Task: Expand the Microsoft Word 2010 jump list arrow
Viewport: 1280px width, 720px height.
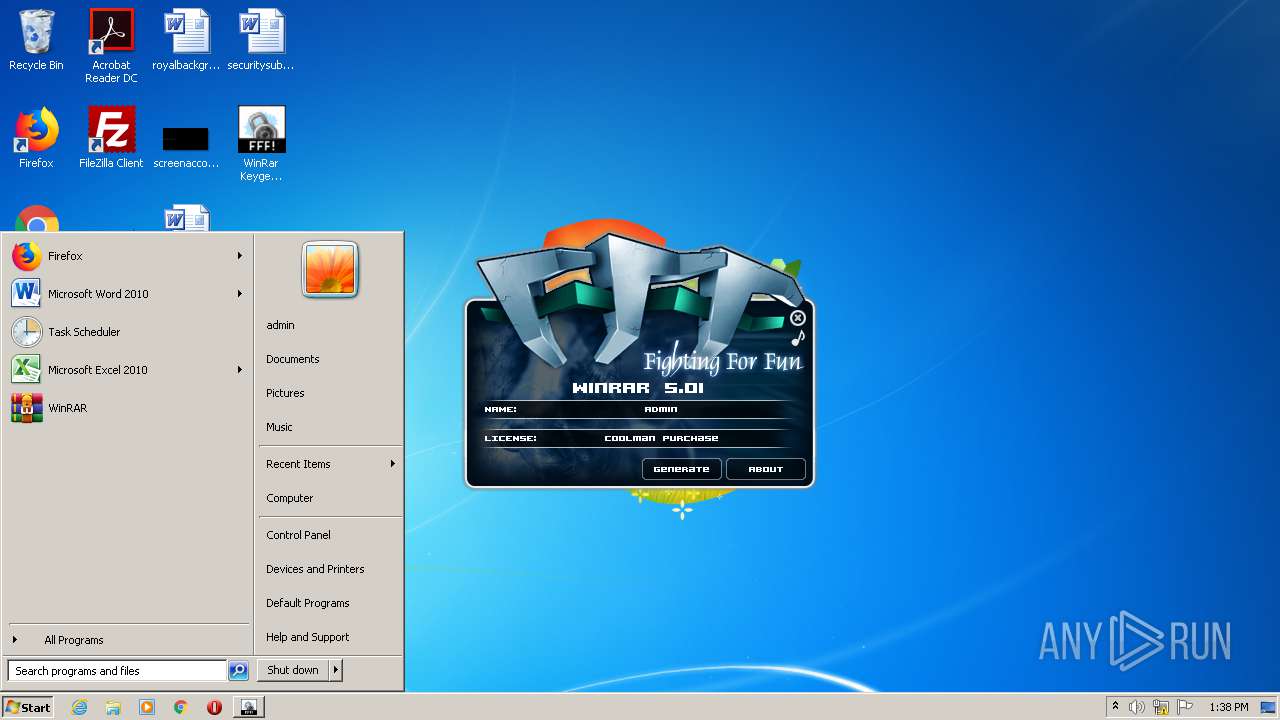Action: (240, 294)
